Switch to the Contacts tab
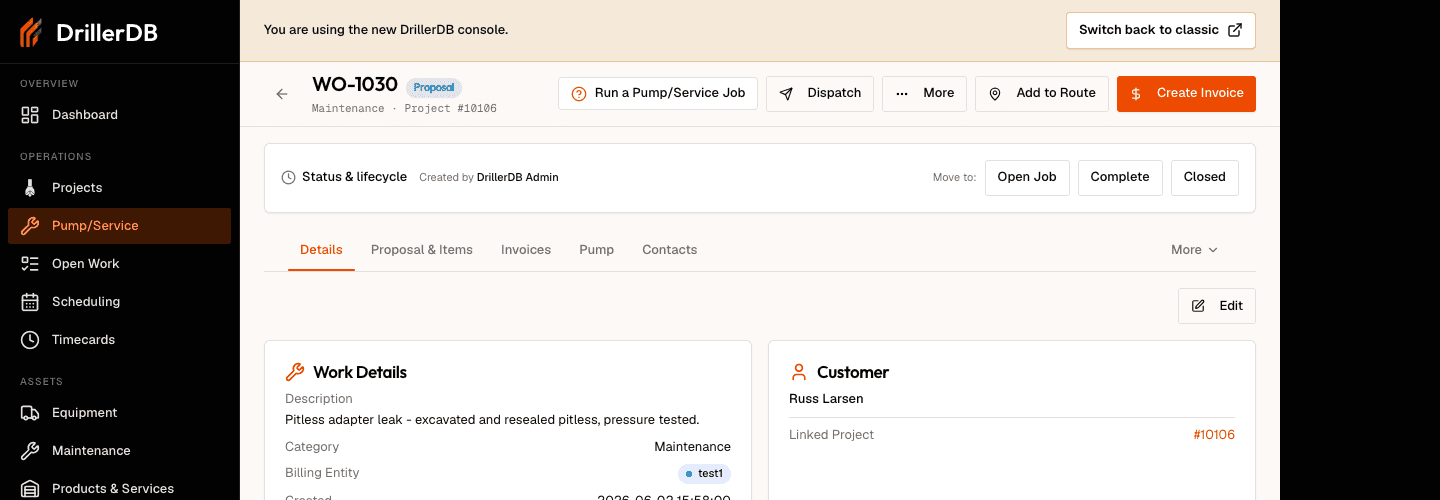1440x500 pixels. coord(670,250)
